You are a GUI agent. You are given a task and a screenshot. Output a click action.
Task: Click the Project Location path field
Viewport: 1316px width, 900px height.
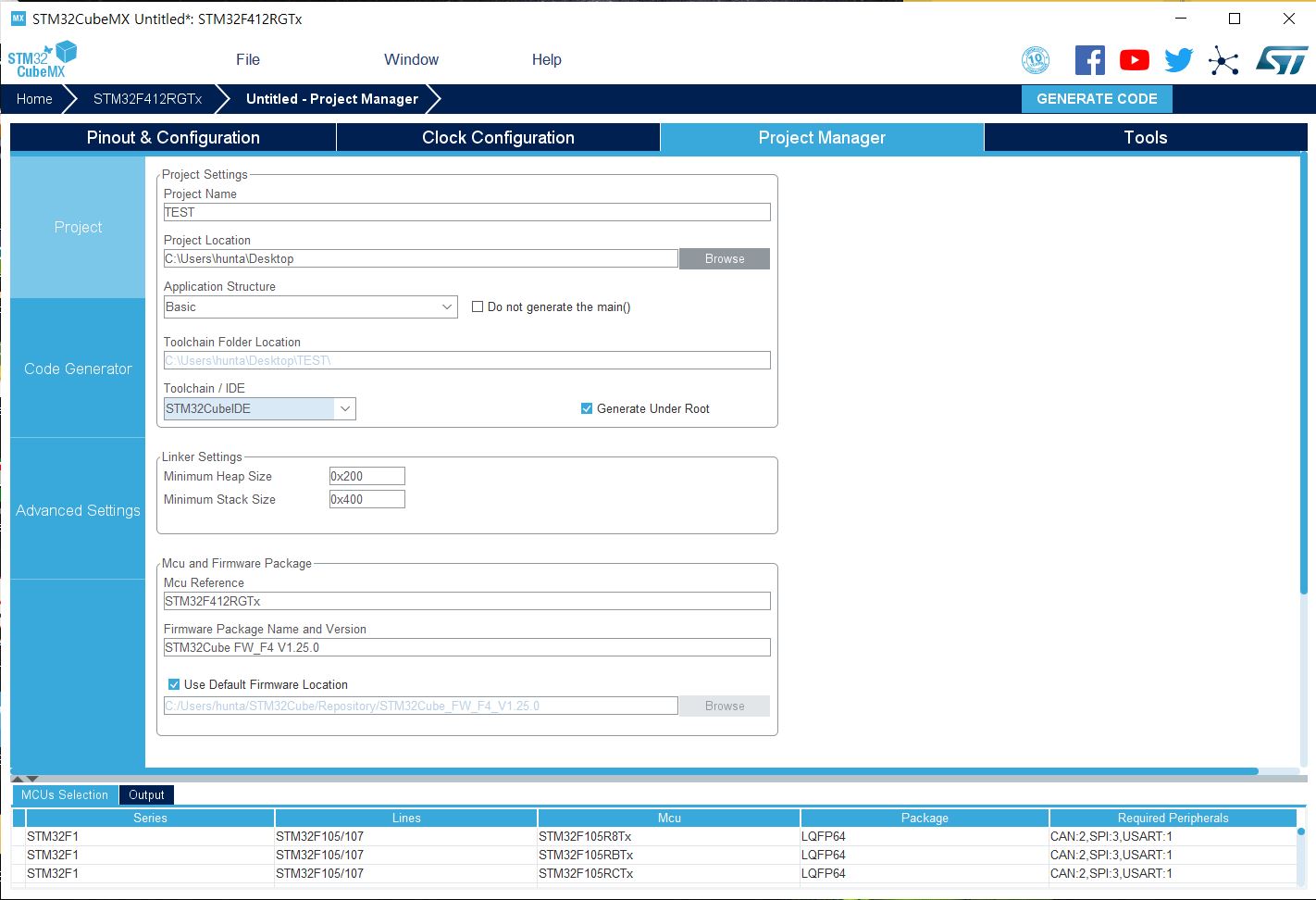[x=420, y=258]
